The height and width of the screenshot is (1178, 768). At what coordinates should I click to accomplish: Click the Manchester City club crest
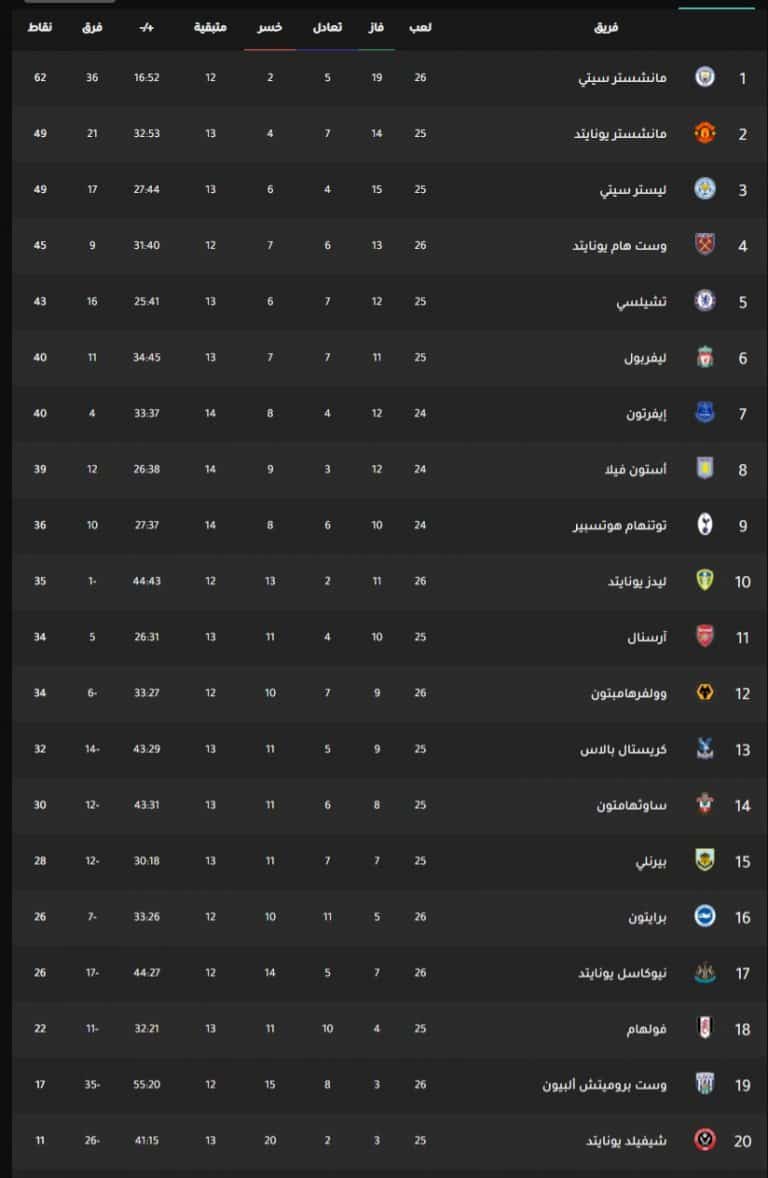point(704,77)
